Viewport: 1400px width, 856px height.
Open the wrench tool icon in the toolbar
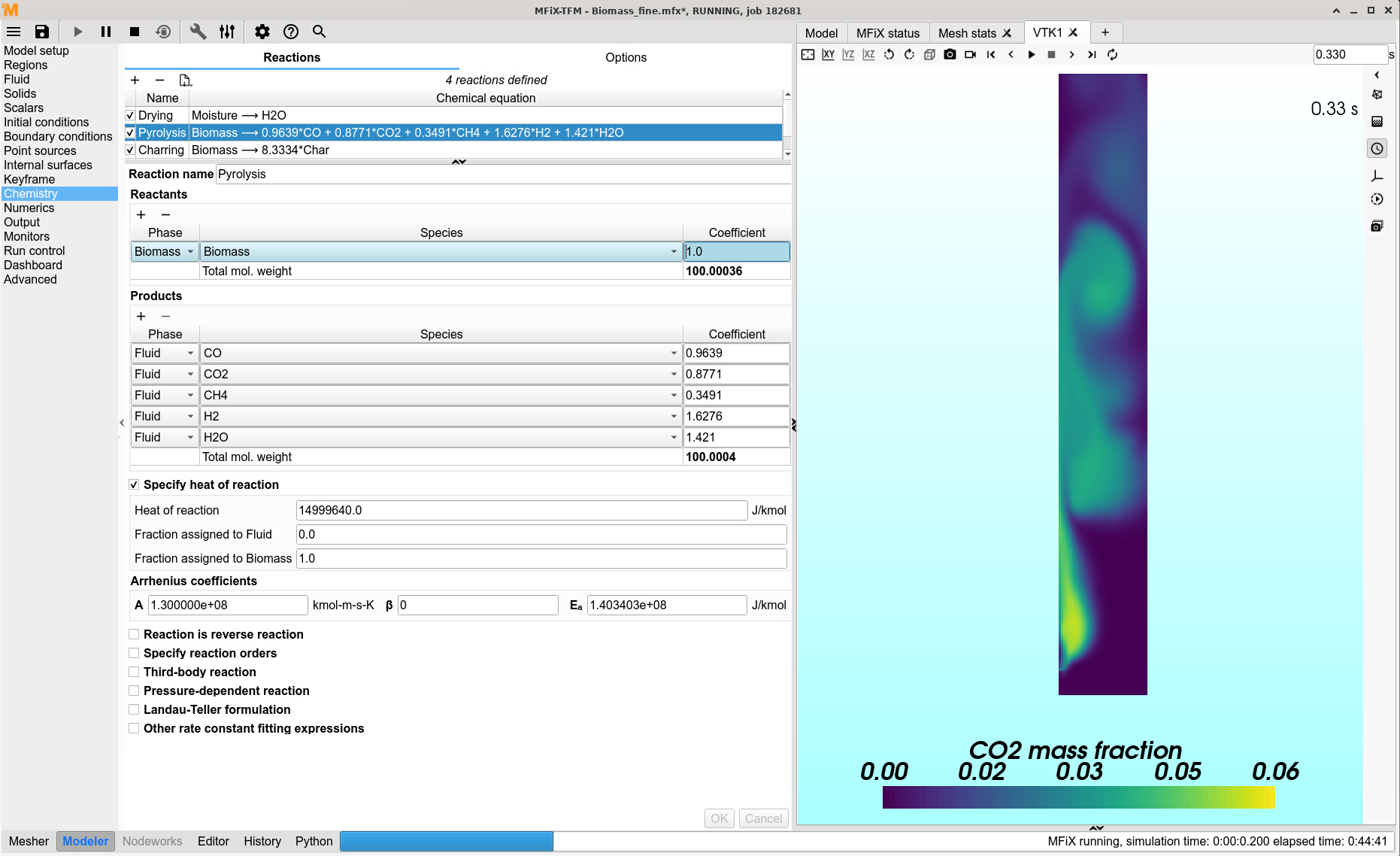198,32
